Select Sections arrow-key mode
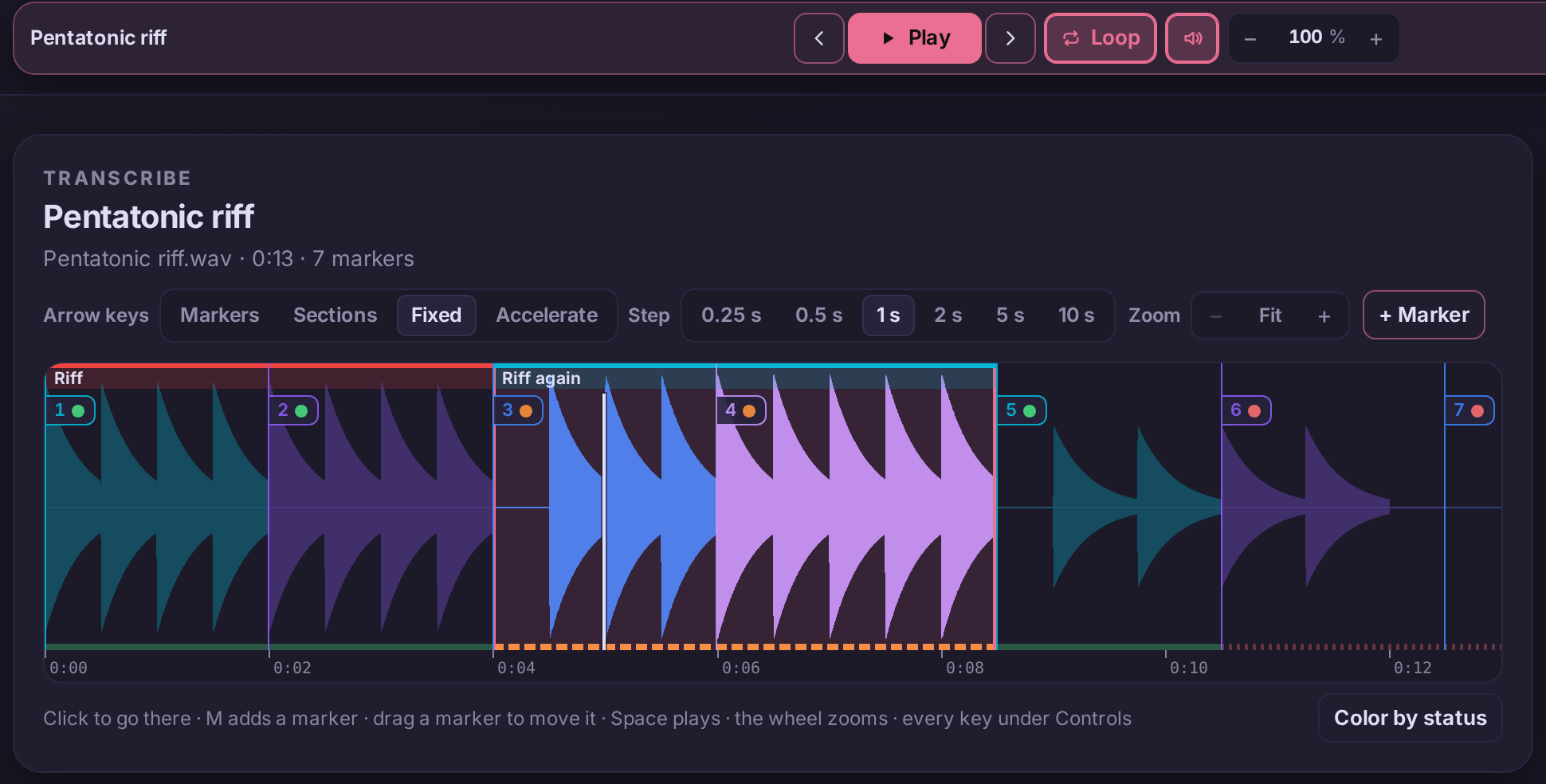Screen dimensions: 1546x784 335,316
